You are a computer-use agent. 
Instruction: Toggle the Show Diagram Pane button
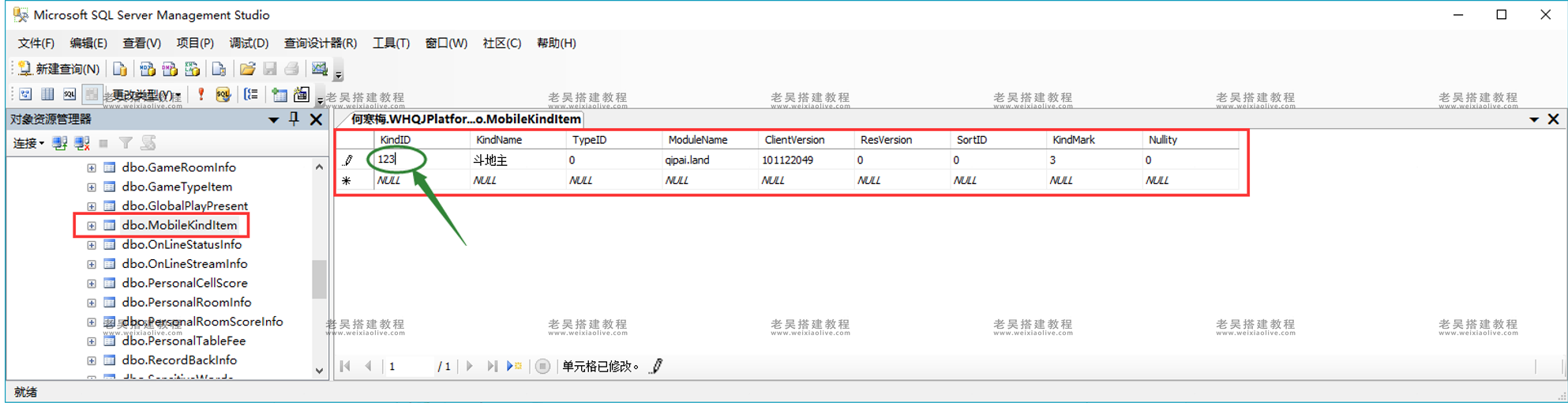pos(26,95)
